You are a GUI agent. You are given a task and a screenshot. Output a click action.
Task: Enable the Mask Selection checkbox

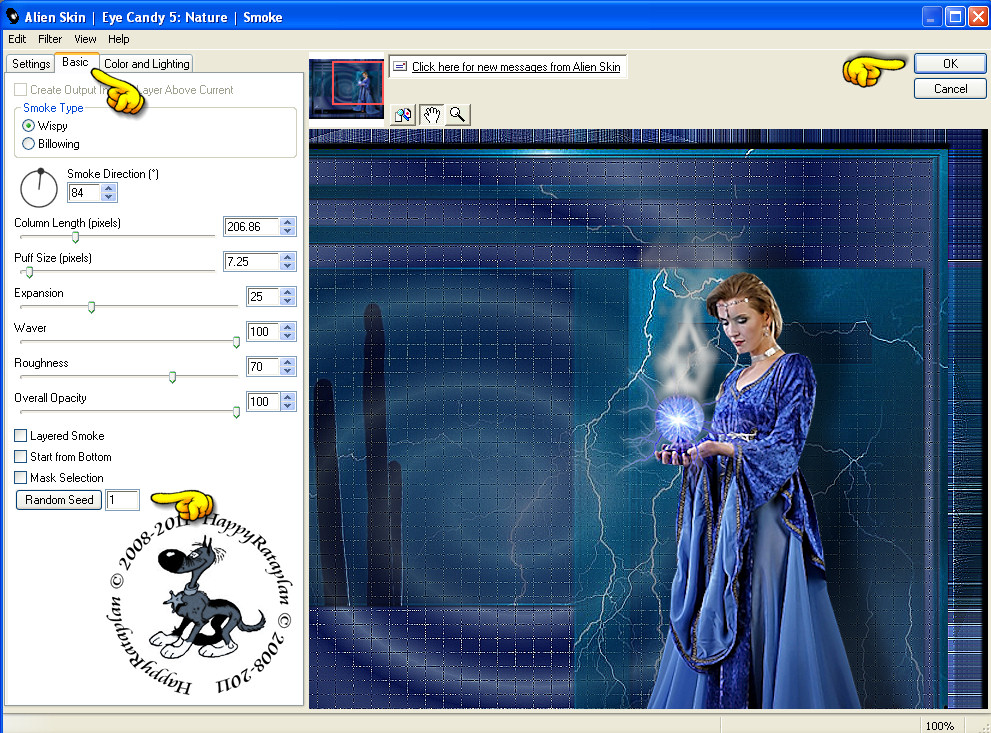(21, 477)
